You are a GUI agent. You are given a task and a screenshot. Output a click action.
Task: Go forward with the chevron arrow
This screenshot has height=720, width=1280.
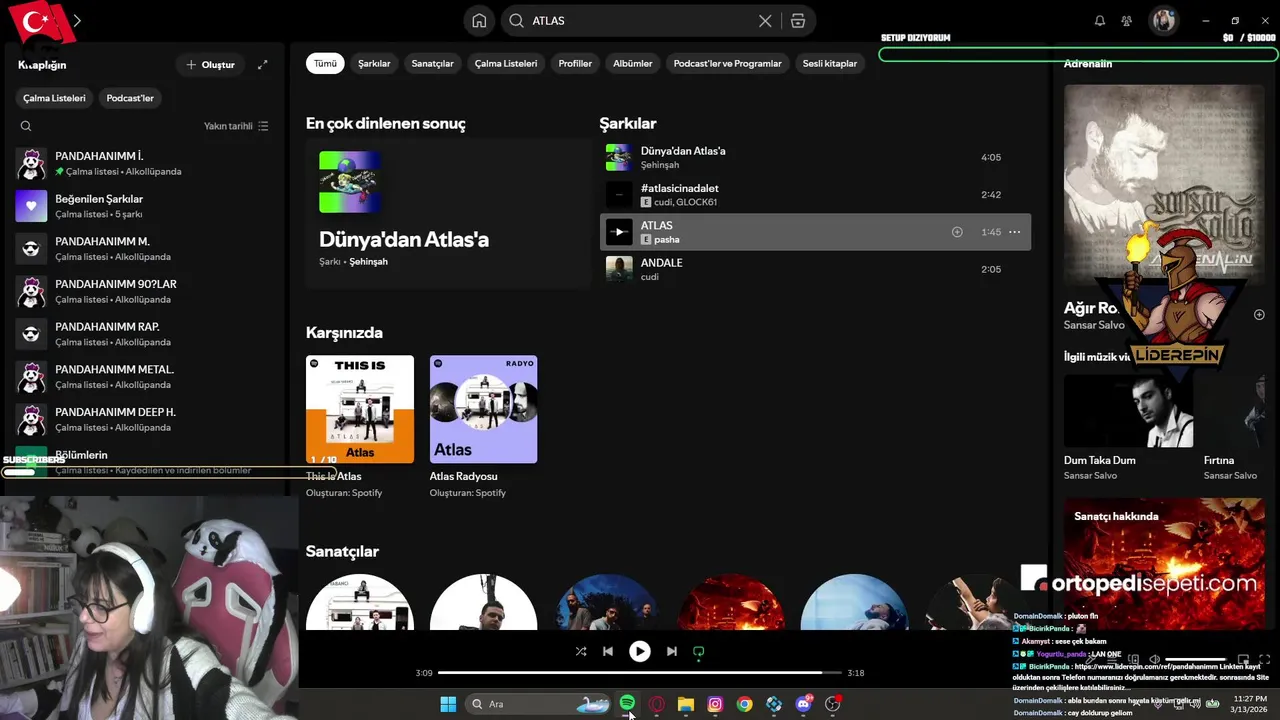(x=77, y=21)
